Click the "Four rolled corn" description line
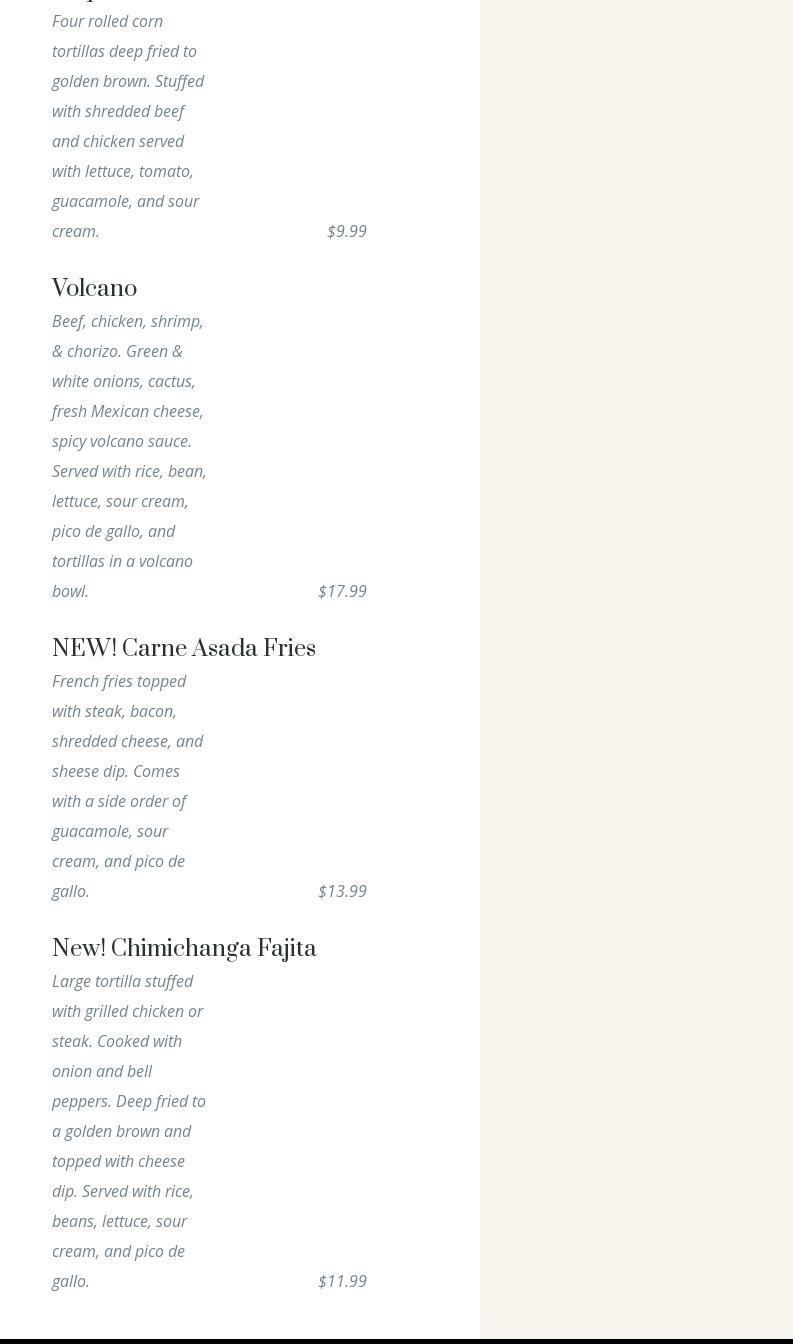Image resolution: width=793 pixels, height=1344 pixels. (x=107, y=21)
